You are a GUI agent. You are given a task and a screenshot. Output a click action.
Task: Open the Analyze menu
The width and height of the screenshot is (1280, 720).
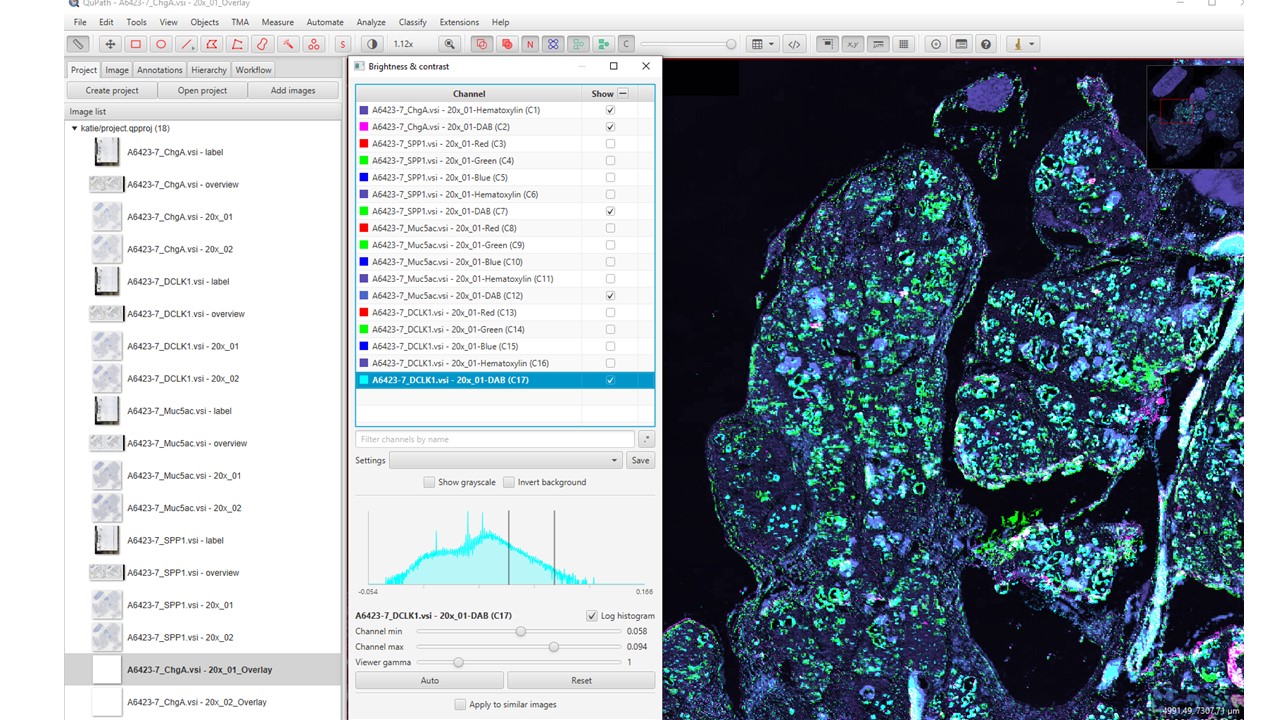pyautogui.click(x=371, y=21)
